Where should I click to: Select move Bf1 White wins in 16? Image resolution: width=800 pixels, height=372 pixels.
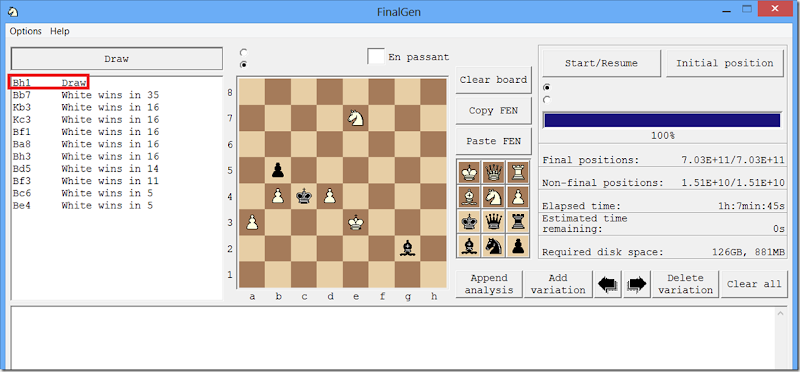coord(86,132)
